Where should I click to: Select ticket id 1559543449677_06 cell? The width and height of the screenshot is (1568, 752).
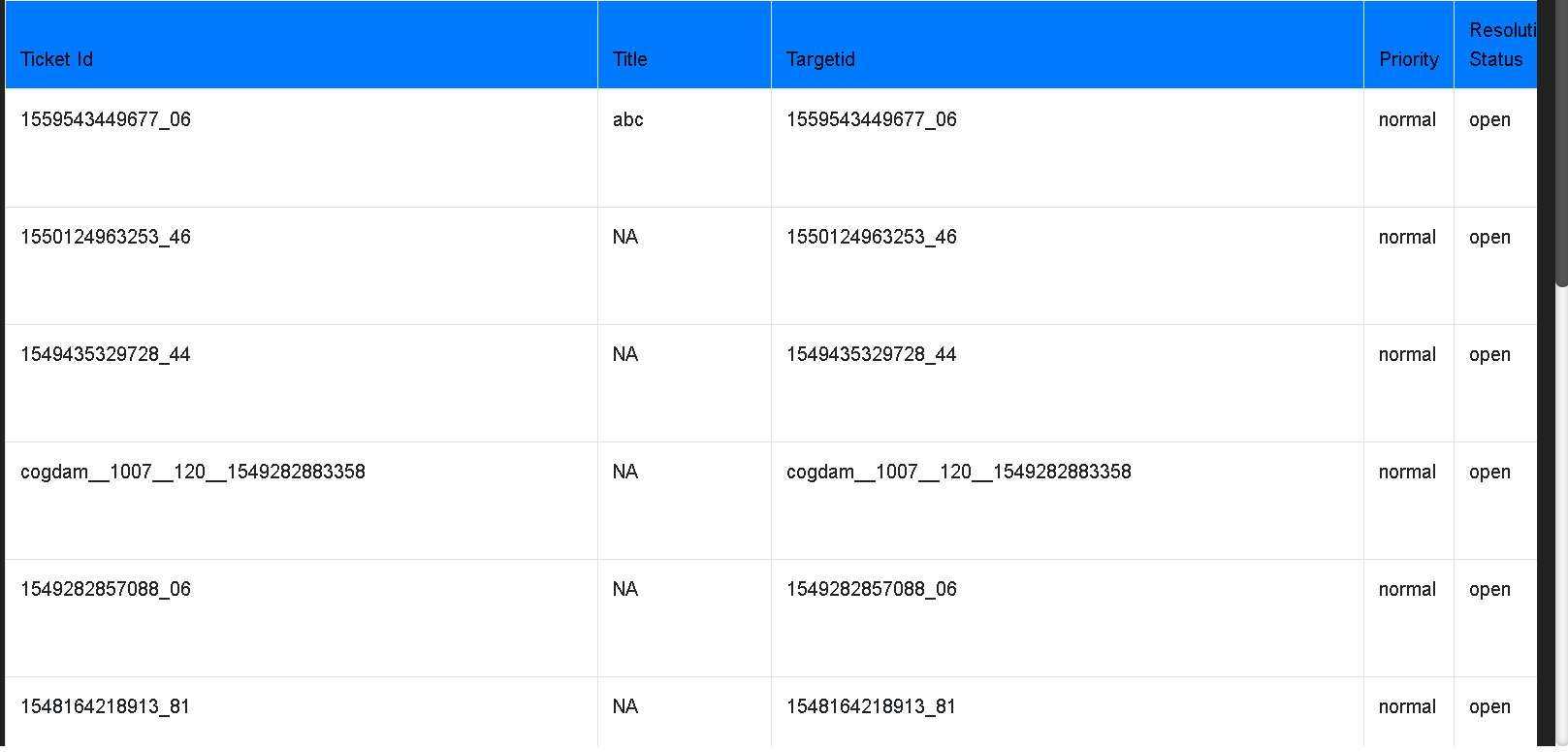pos(302,147)
